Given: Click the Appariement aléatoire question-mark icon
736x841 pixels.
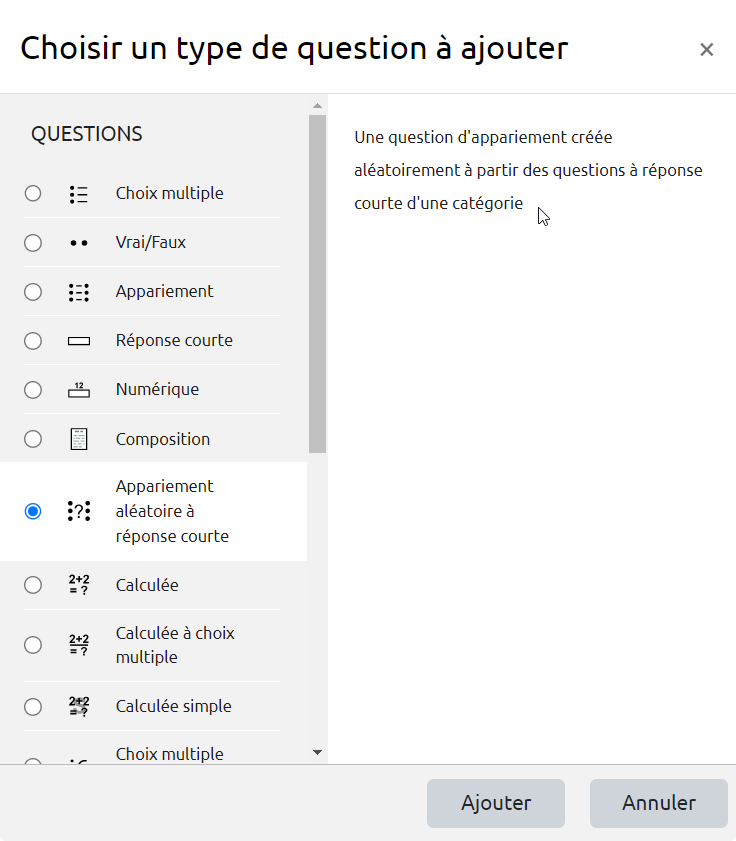Looking at the screenshot, I should [79, 511].
